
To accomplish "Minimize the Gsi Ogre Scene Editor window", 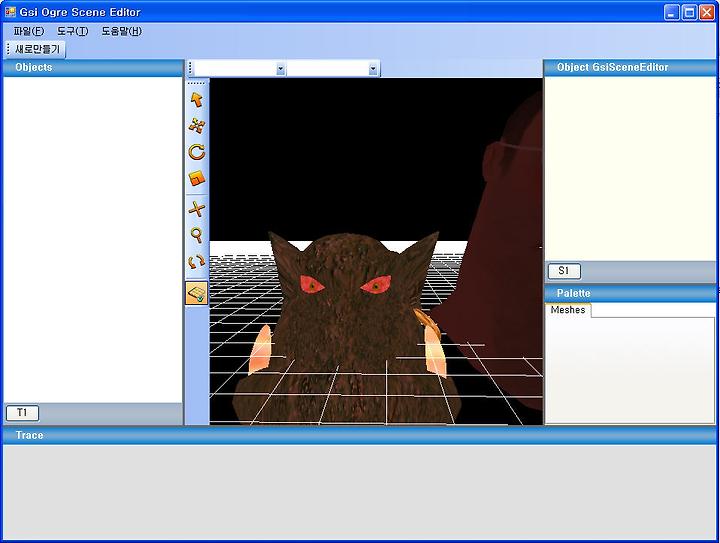I will (672, 12).
